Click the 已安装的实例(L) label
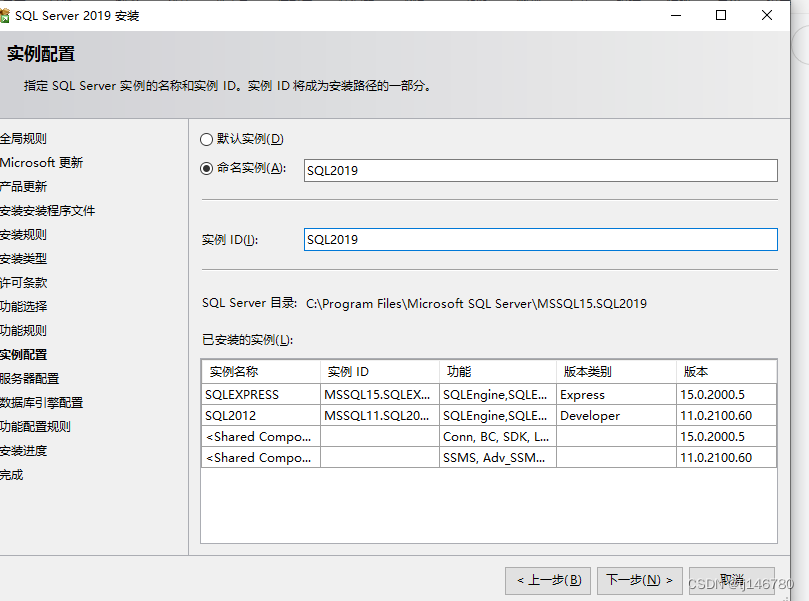Image resolution: width=809 pixels, height=601 pixels. click(x=248, y=340)
